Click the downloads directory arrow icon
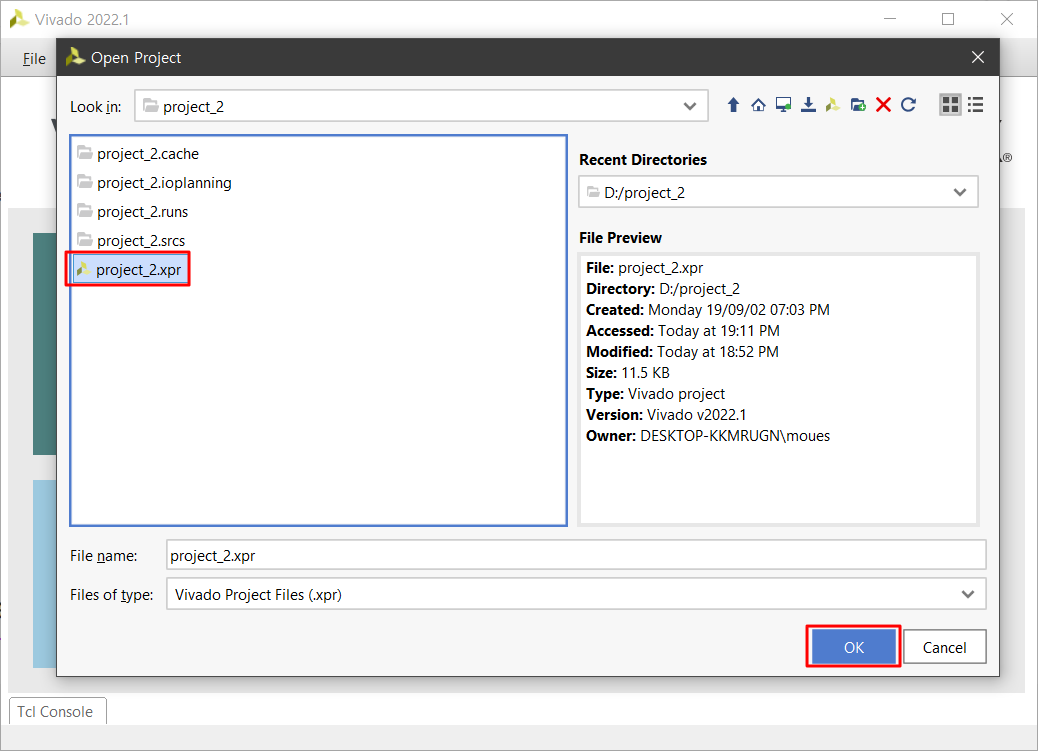 click(x=808, y=105)
